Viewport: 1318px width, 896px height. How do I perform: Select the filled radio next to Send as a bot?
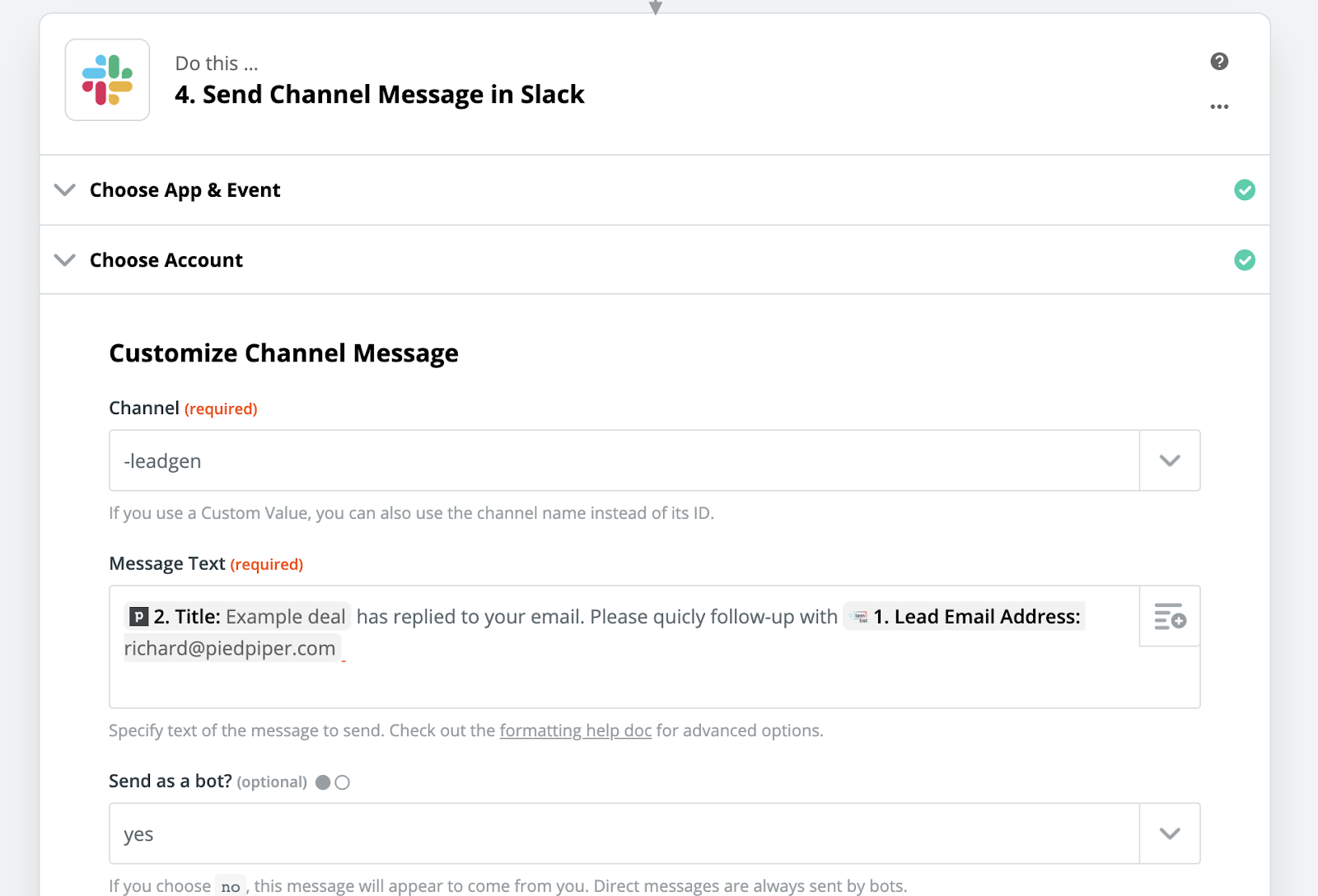323,782
